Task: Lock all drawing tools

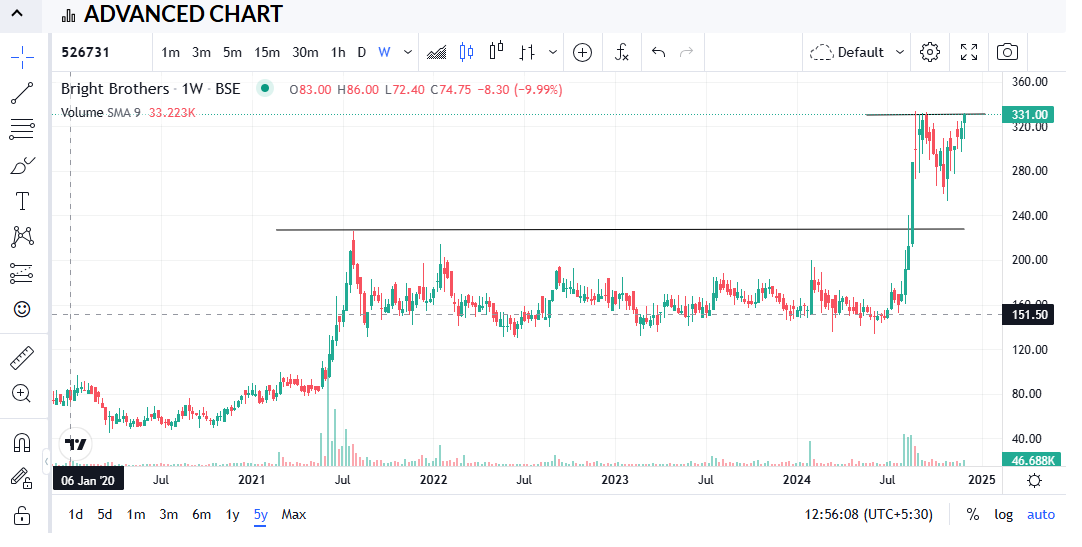Action: 22,515
